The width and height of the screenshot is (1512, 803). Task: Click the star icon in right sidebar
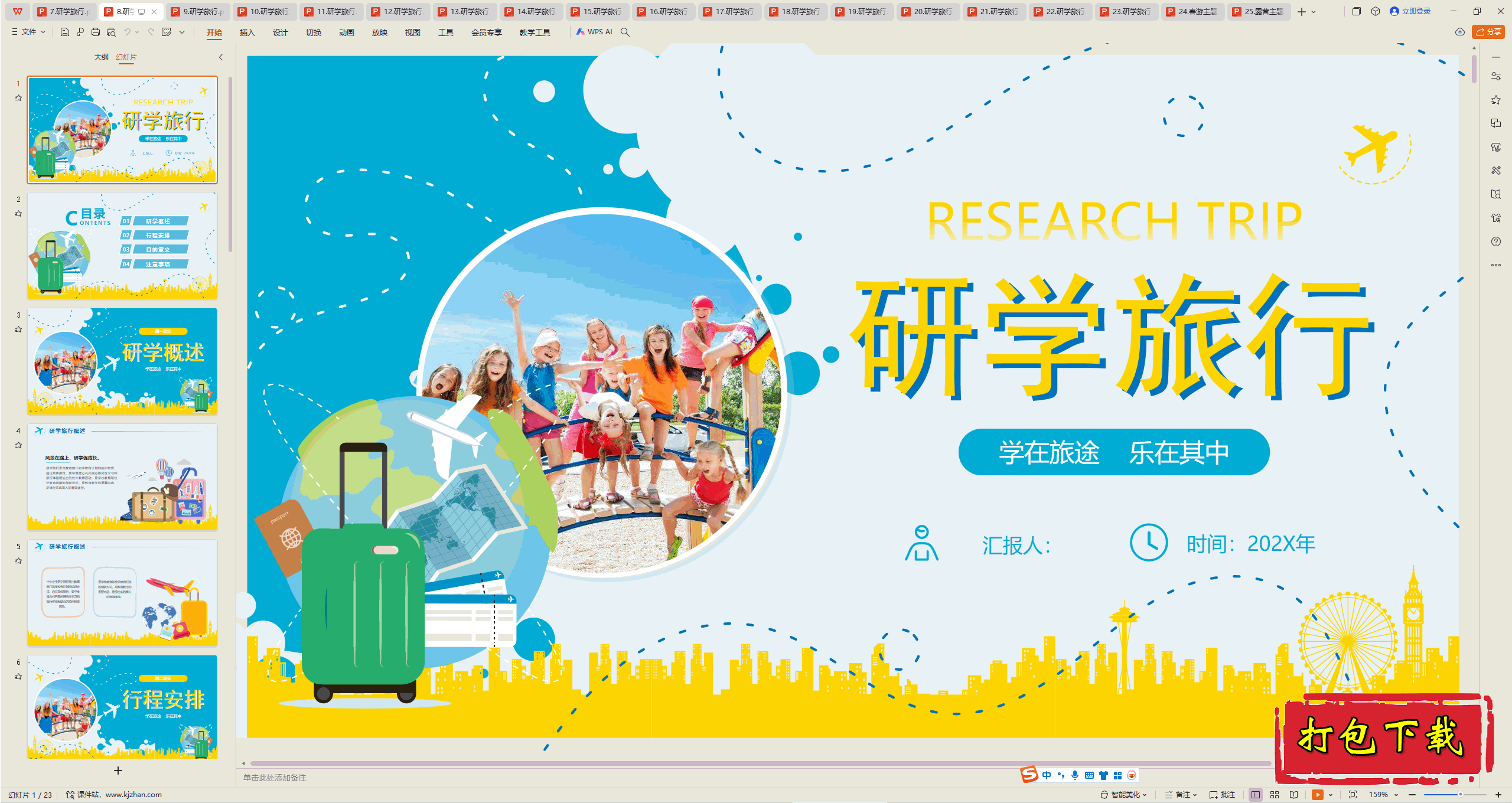click(1496, 100)
